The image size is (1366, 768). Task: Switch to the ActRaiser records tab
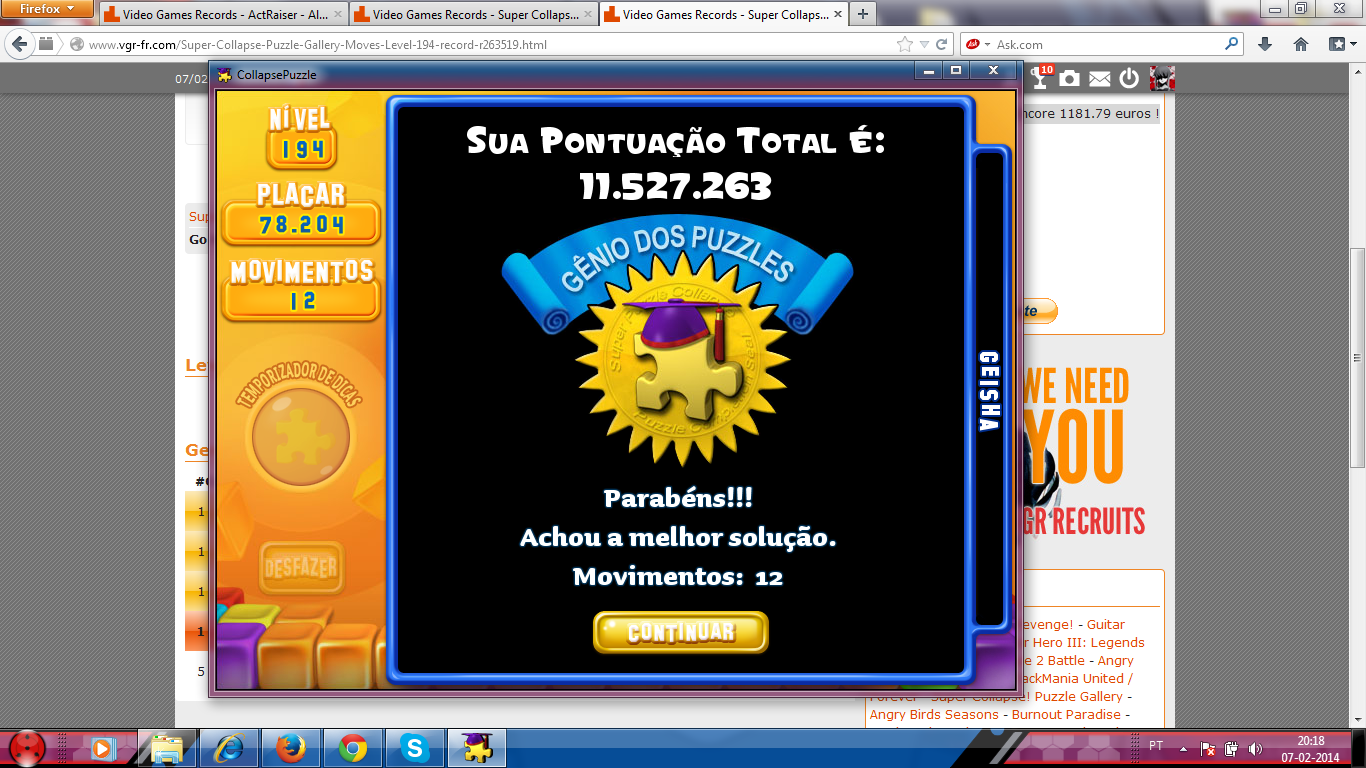coord(224,15)
